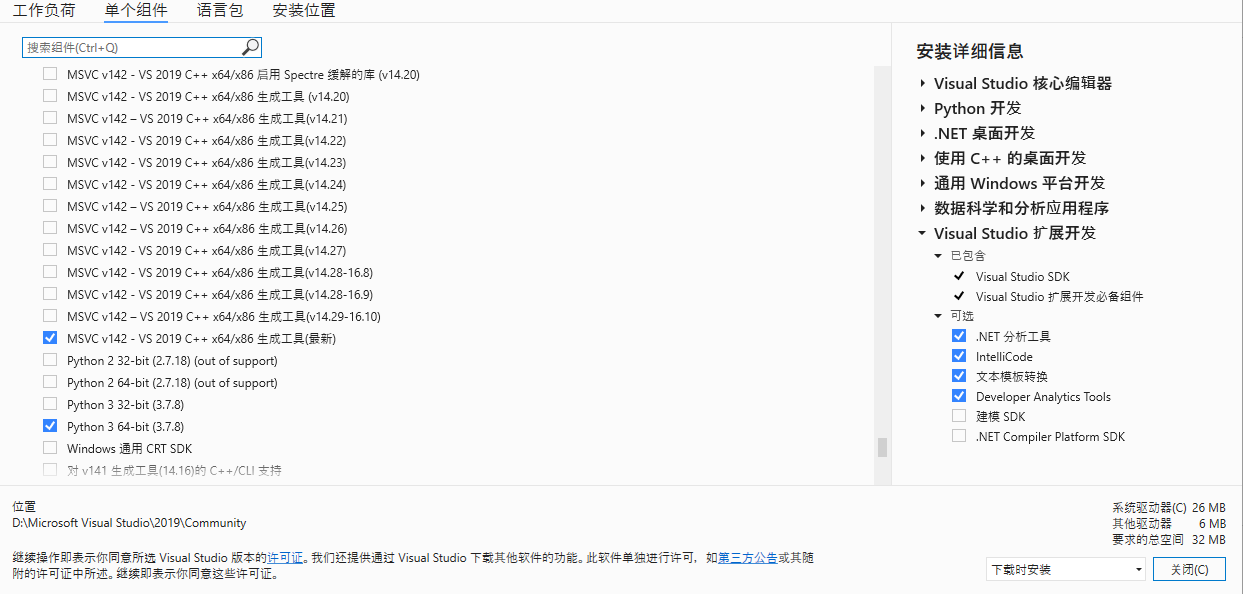Expand 使用 C++ 的桌面开发 details
1243x594 pixels.
pyautogui.click(x=922, y=157)
